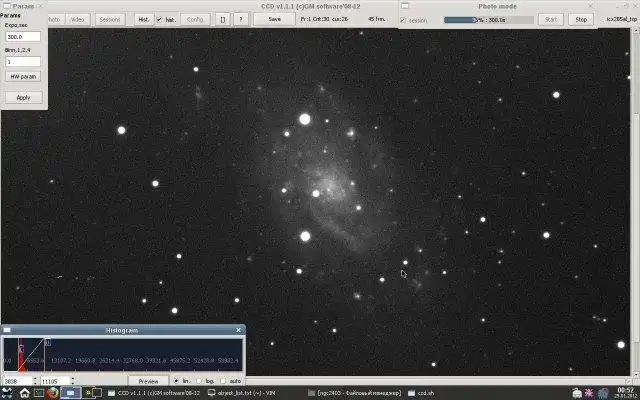The height and width of the screenshot is (400, 640).
Task: Open the question mark help button
Action: [241, 19]
